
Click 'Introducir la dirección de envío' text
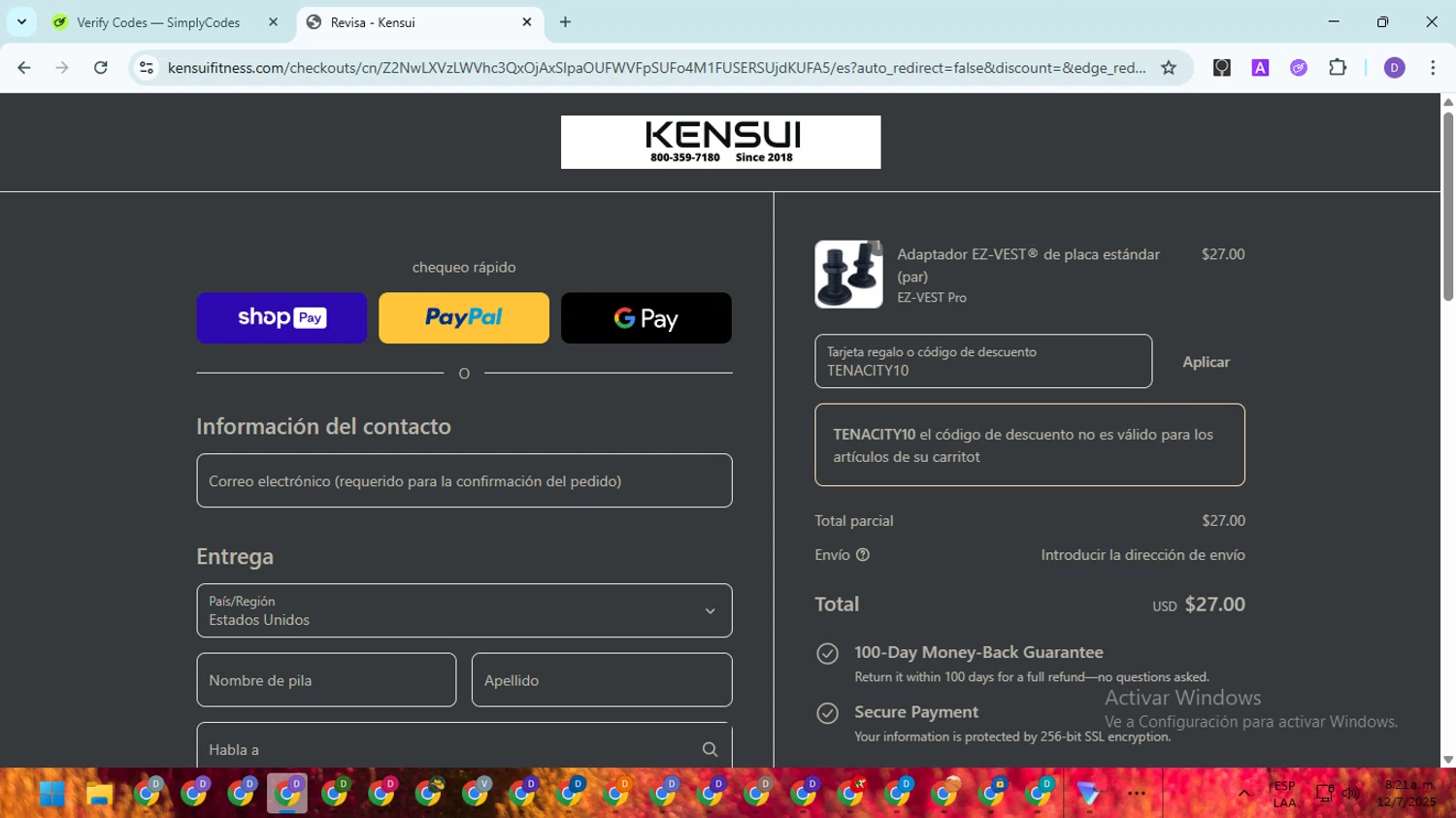pos(1142,555)
